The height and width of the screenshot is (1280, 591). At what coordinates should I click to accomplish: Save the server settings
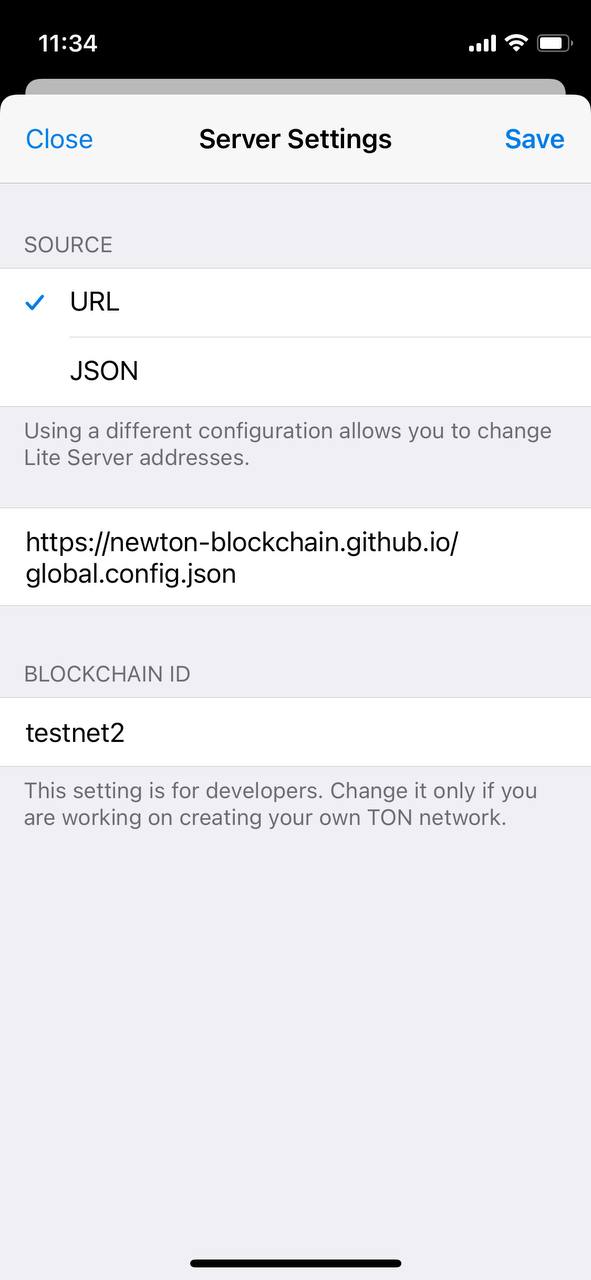[534, 139]
